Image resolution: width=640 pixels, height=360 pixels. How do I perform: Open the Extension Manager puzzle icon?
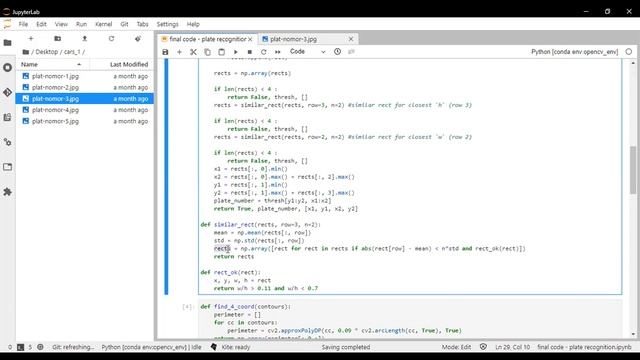pyautogui.click(x=7, y=192)
